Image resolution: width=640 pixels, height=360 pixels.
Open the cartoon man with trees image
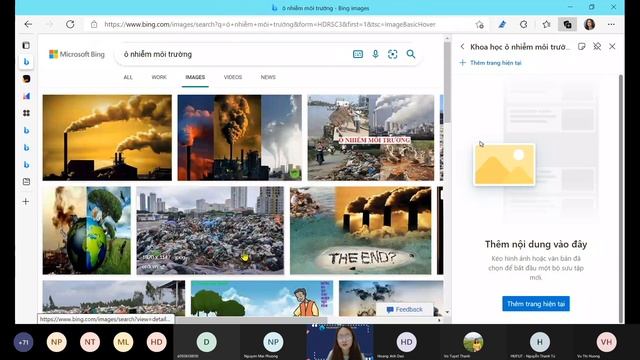pos(262,298)
